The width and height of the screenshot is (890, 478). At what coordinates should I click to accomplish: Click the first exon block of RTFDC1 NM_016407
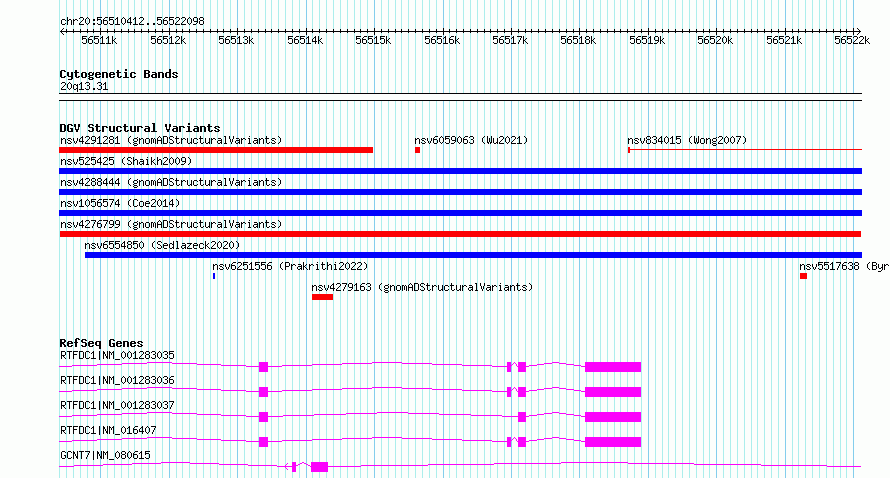[263, 442]
